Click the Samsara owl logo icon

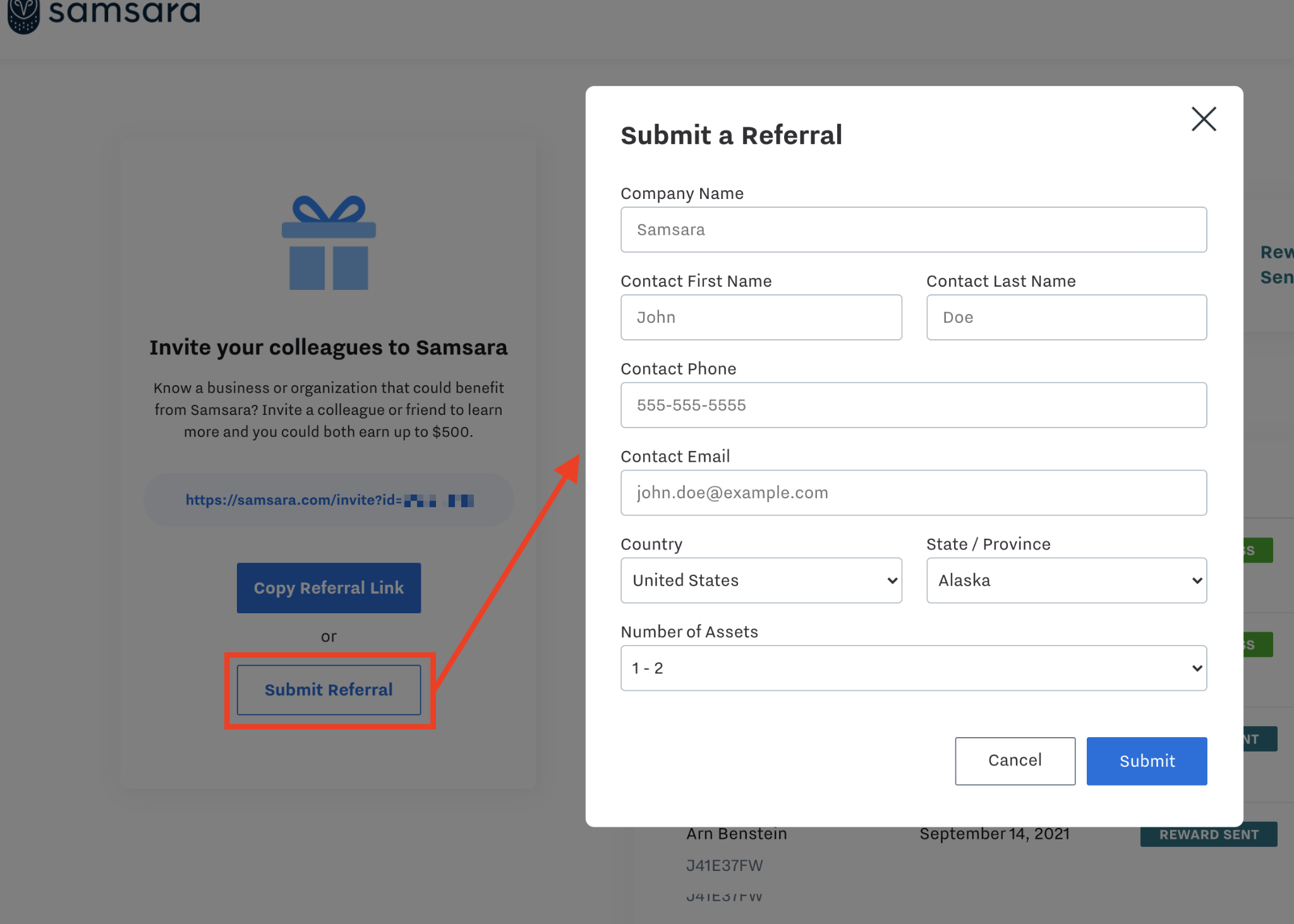[x=23, y=15]
